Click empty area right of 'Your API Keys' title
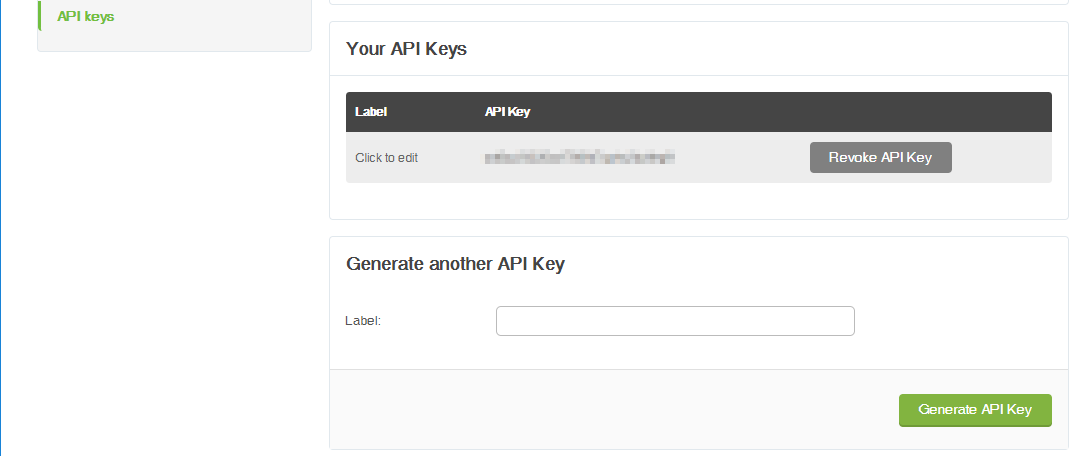Viewport: 1076px width, 456px height. pyautogui.click(x=760, y=49)
